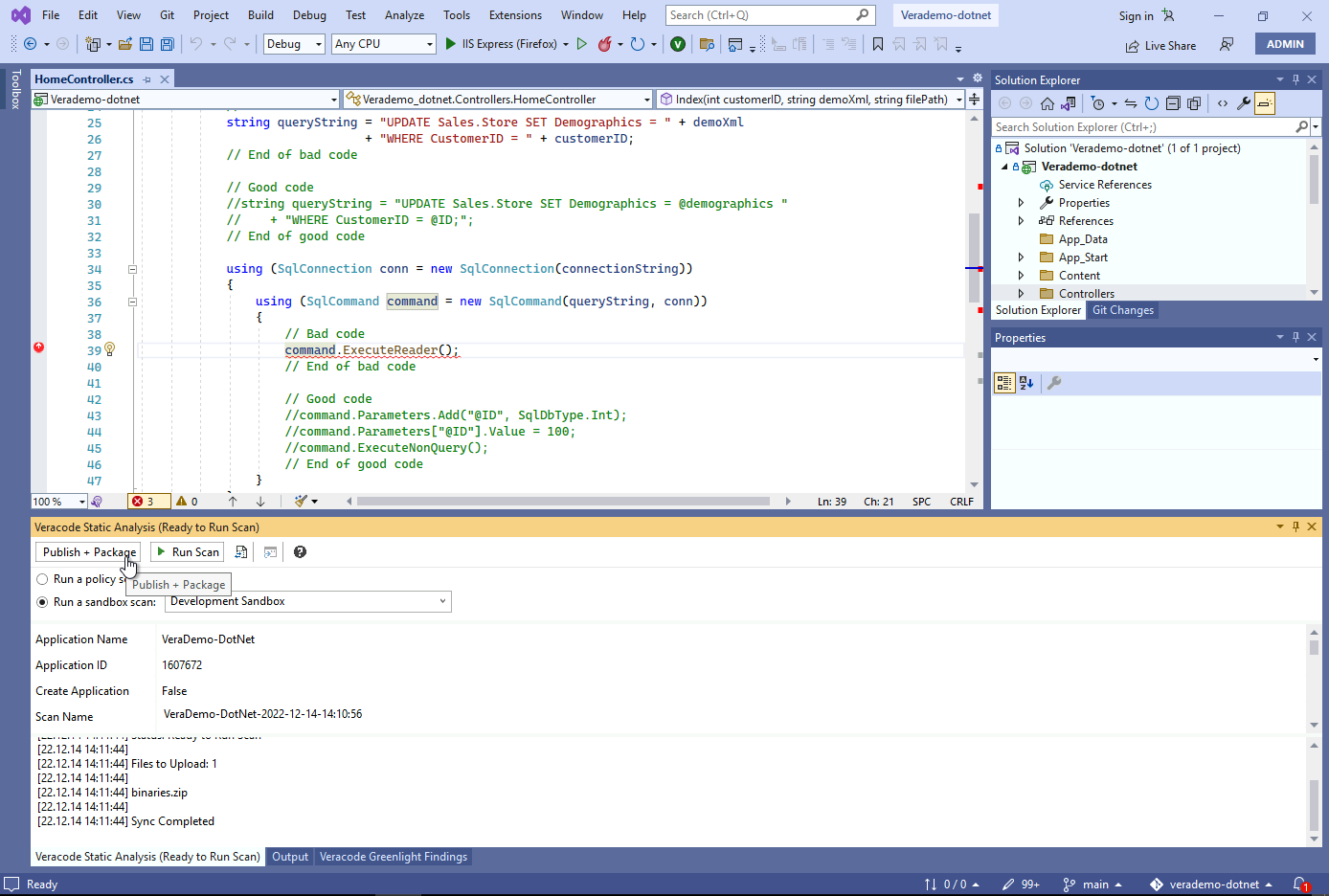Click the Hot Reload flame icon
Image resolution: width=1329 pixels, height=896 pixels.
coord(605,44)
